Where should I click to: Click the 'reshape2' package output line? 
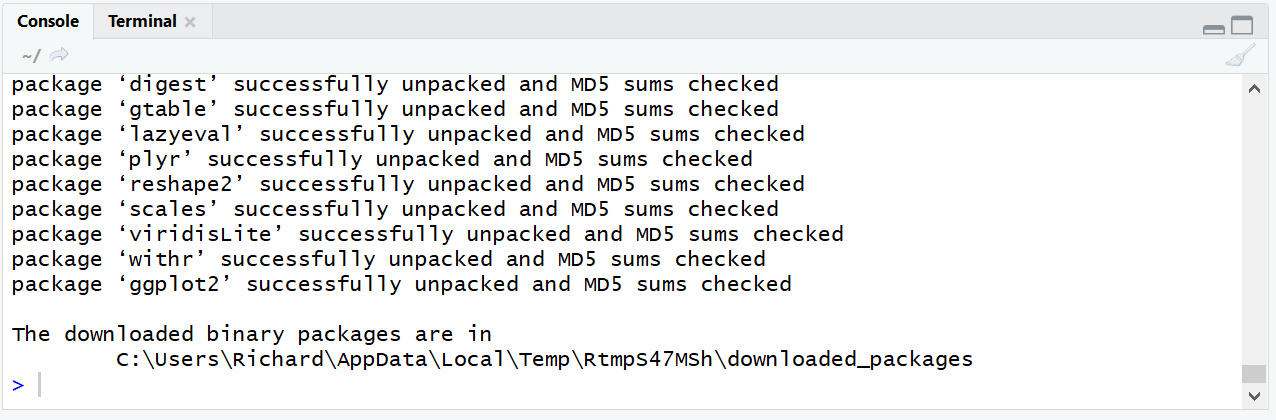tap(408, 184)
